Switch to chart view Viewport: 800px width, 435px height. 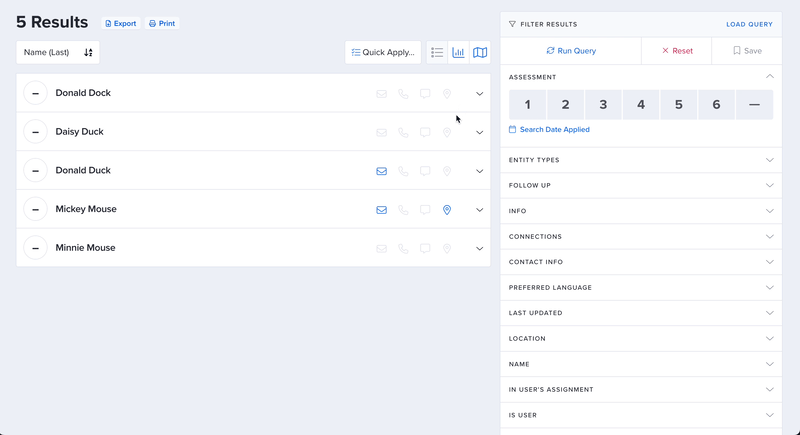pos(458,53)
